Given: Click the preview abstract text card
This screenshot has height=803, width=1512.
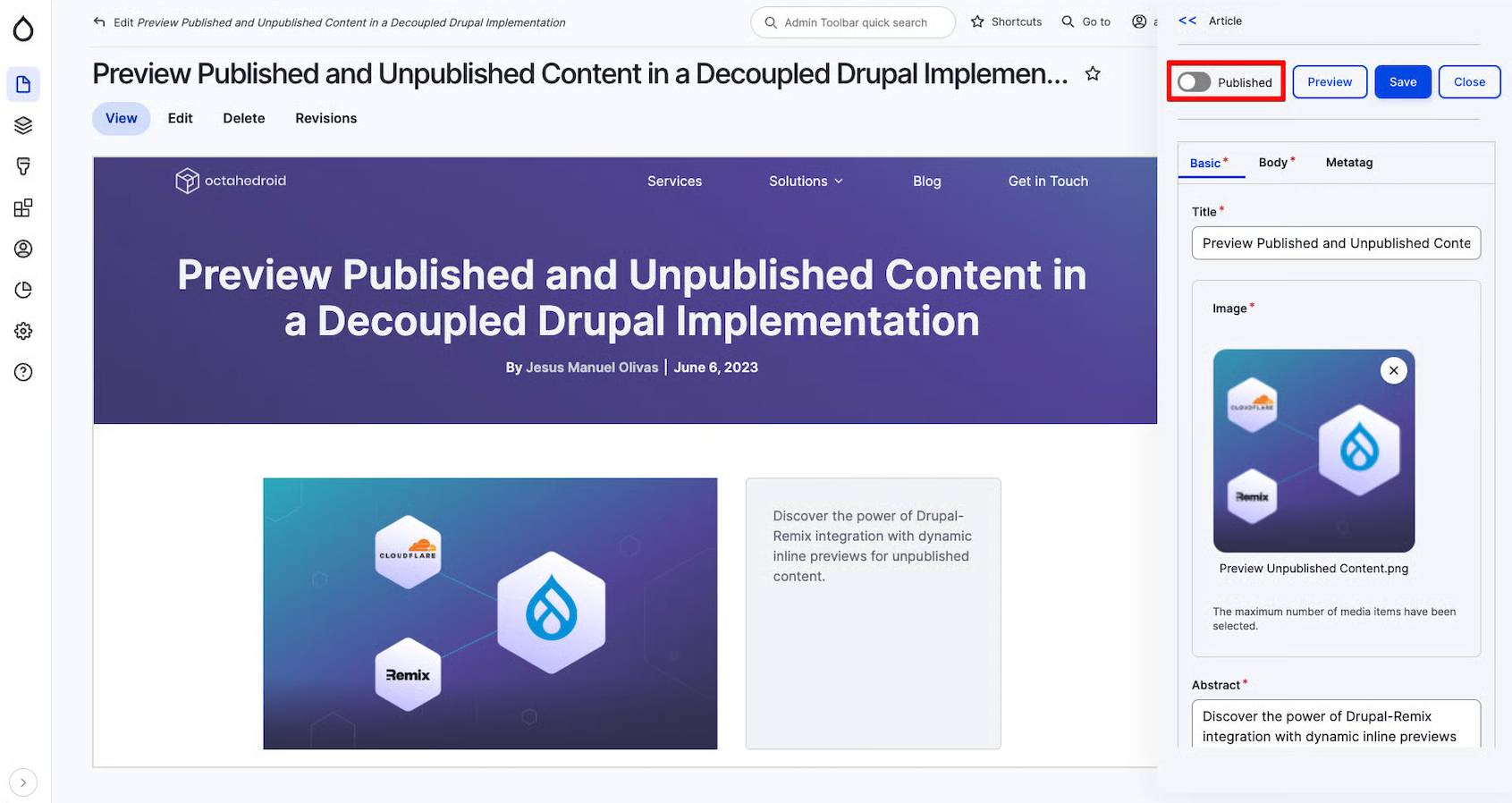Looking at the screenshot, I should (x=873, y=613).
